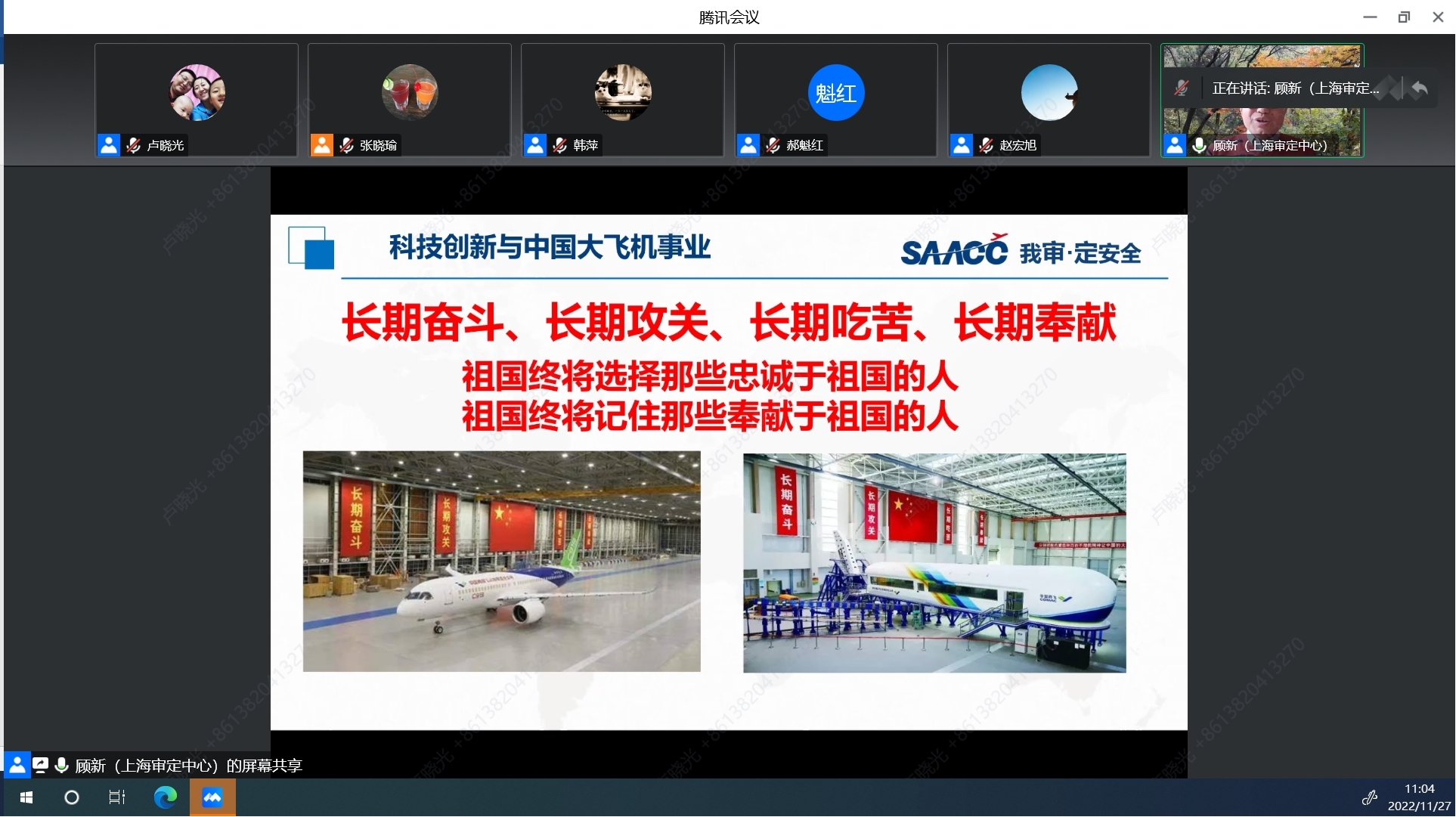Open Task View on the taskbar
Viewport: 1456px width, 817px height.
click(x=117, y=797)
